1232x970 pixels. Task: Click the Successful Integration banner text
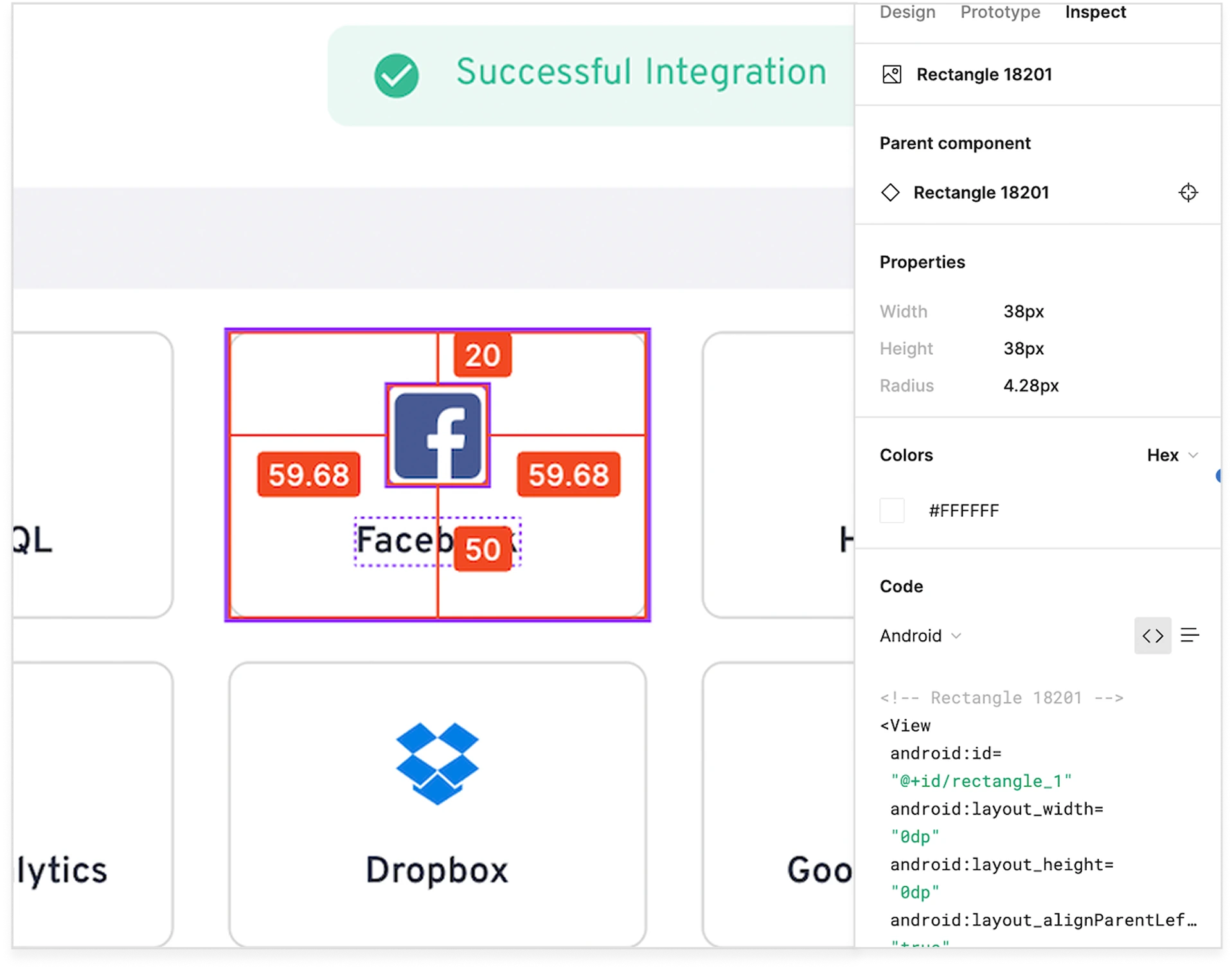pyautogui.click(x=641, y=71)
